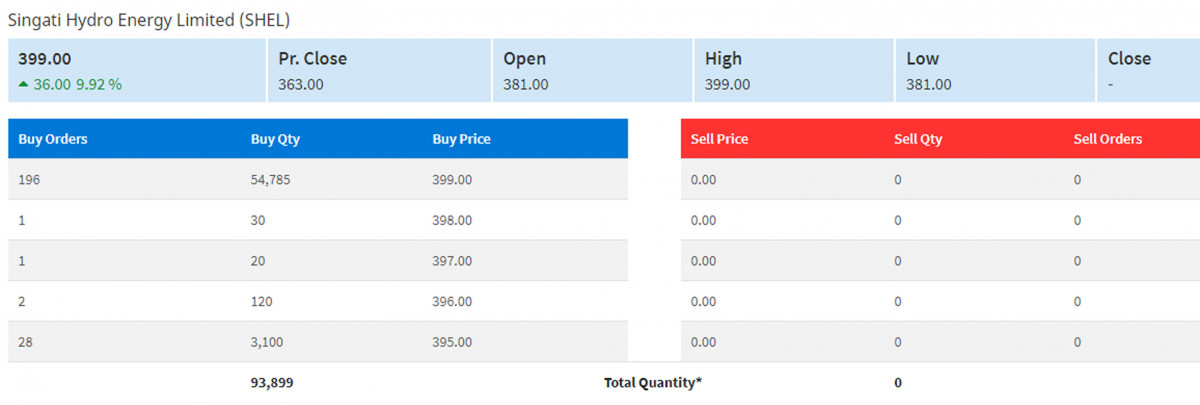Click the 398.00 buy price cell

coord(452,220)
